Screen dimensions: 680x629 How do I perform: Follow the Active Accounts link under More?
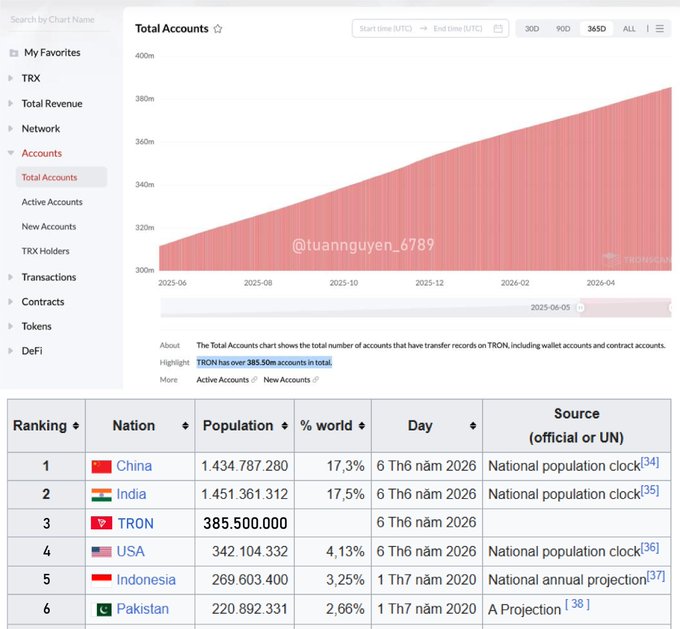click(x=222, y=380)
